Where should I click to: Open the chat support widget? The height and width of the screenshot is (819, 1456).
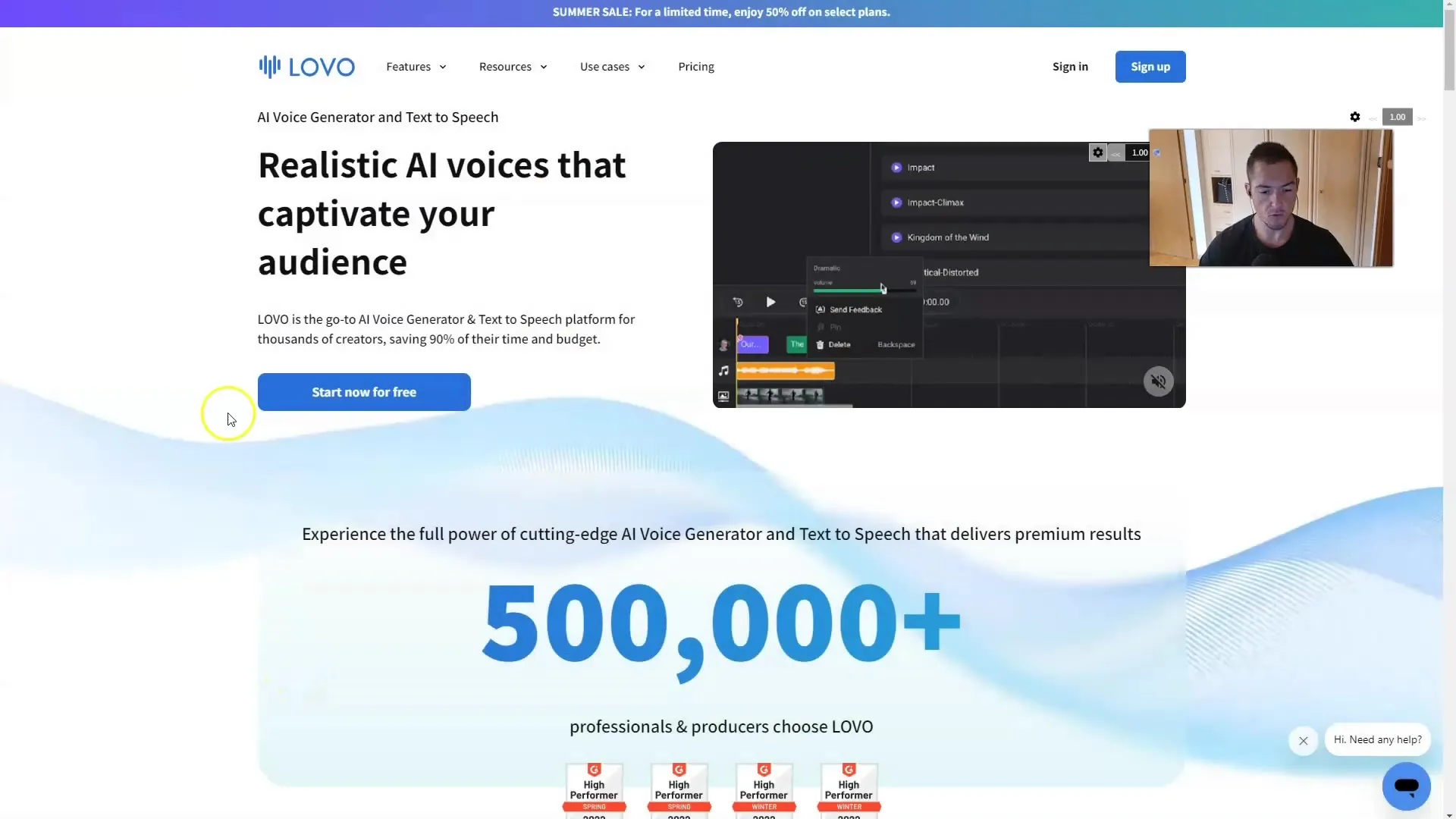pos(1406,786)
